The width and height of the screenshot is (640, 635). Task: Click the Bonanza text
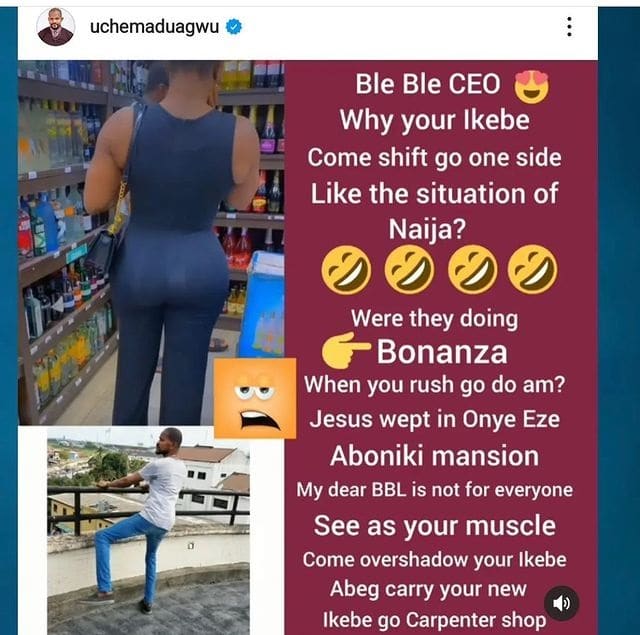coord(442,352)
